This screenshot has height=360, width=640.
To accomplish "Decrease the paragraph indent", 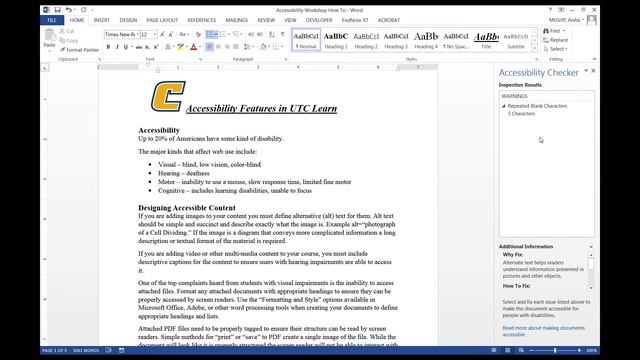I will pyautogui.click(x=251, y=35).
